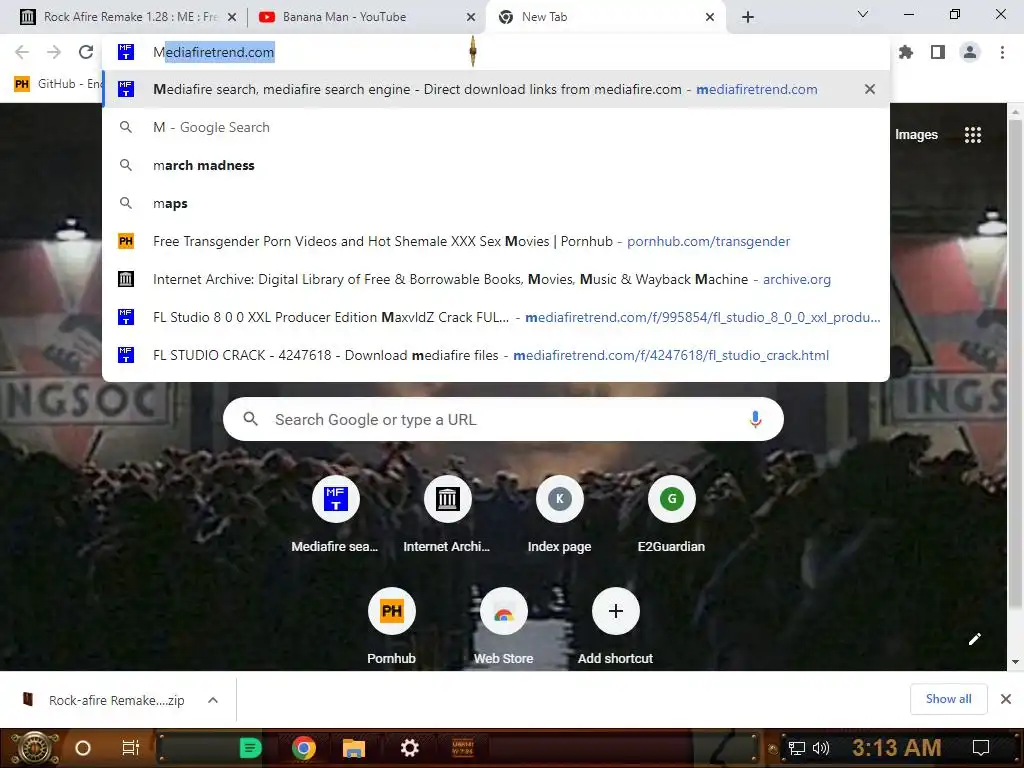The height and width of the screenshot is (768, 1024).
Task: Click the address bar text Mediafiretrend.com
Action: pyautogui.click(x=214, y=52)
